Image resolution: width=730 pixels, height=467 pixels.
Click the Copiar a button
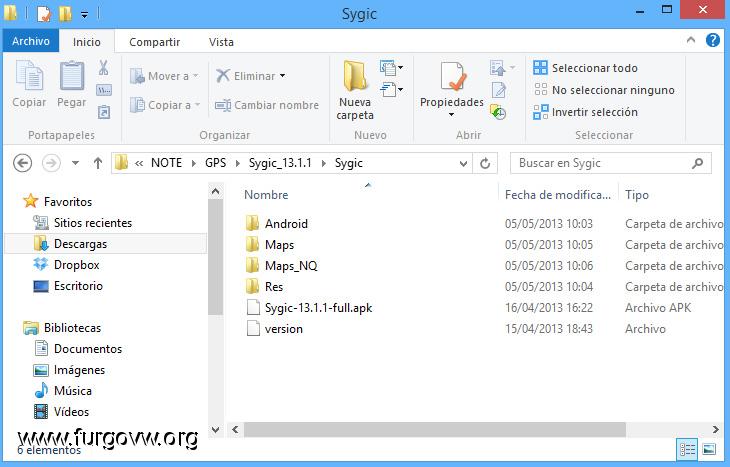click(x=165, y=105)
